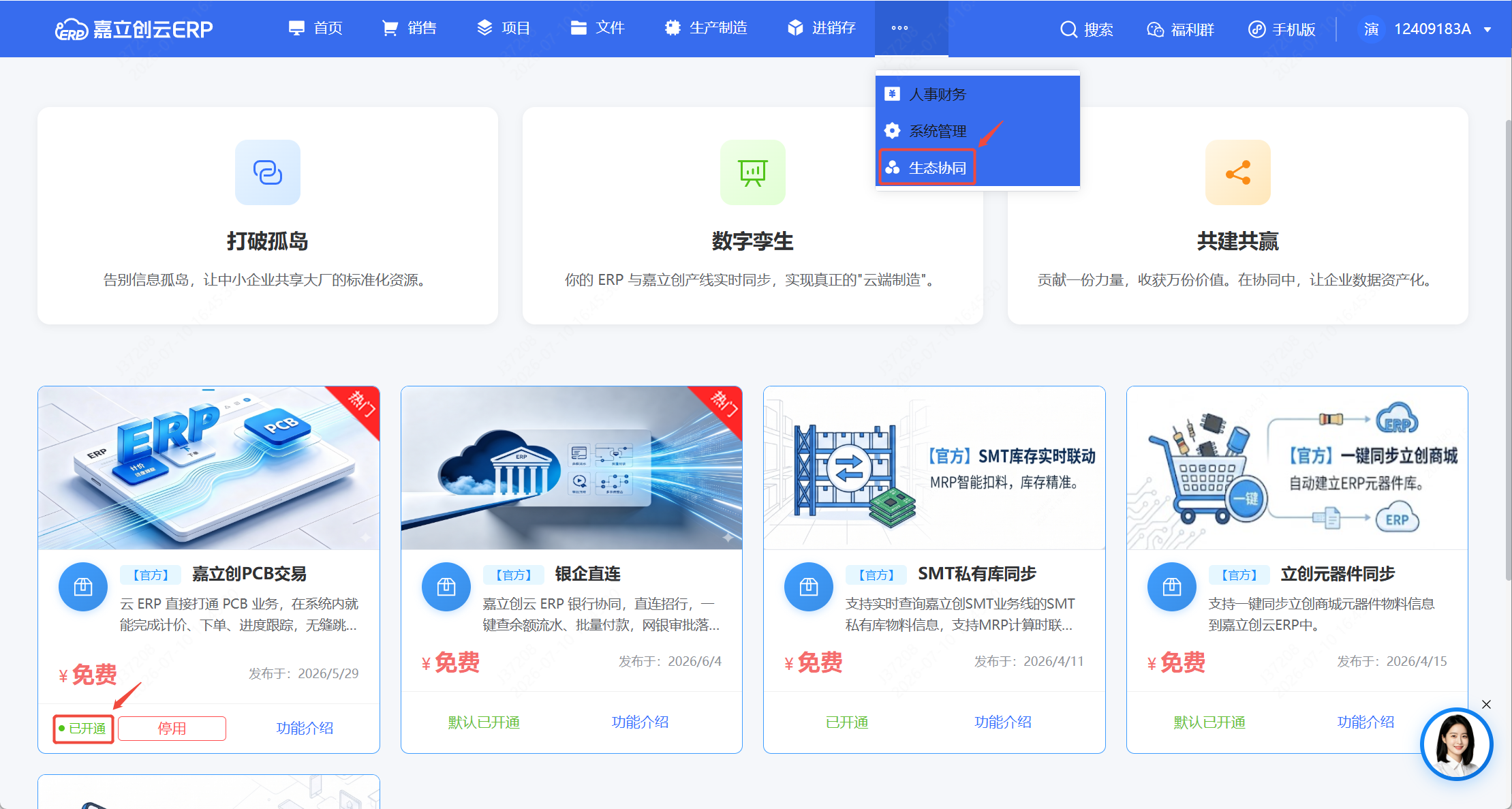Viewport: 1512px width, 809px height.
Task: Open the 文件 files menu
Action: 597,28
